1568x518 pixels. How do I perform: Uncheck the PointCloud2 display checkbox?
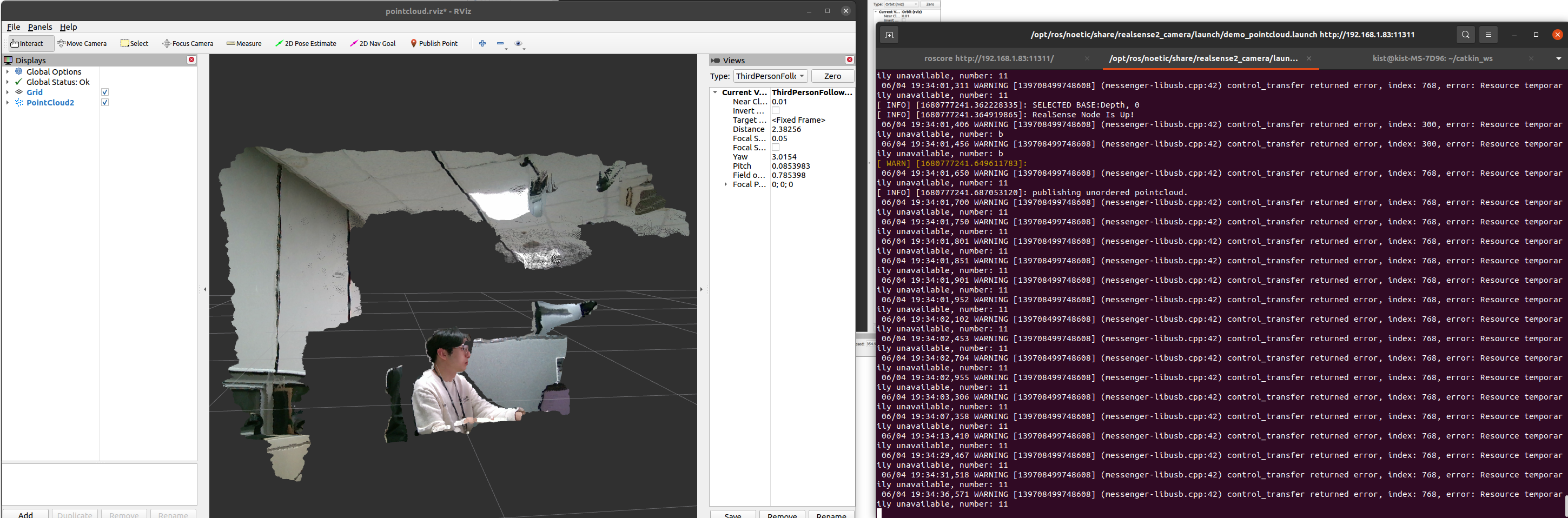click(105, 102)
